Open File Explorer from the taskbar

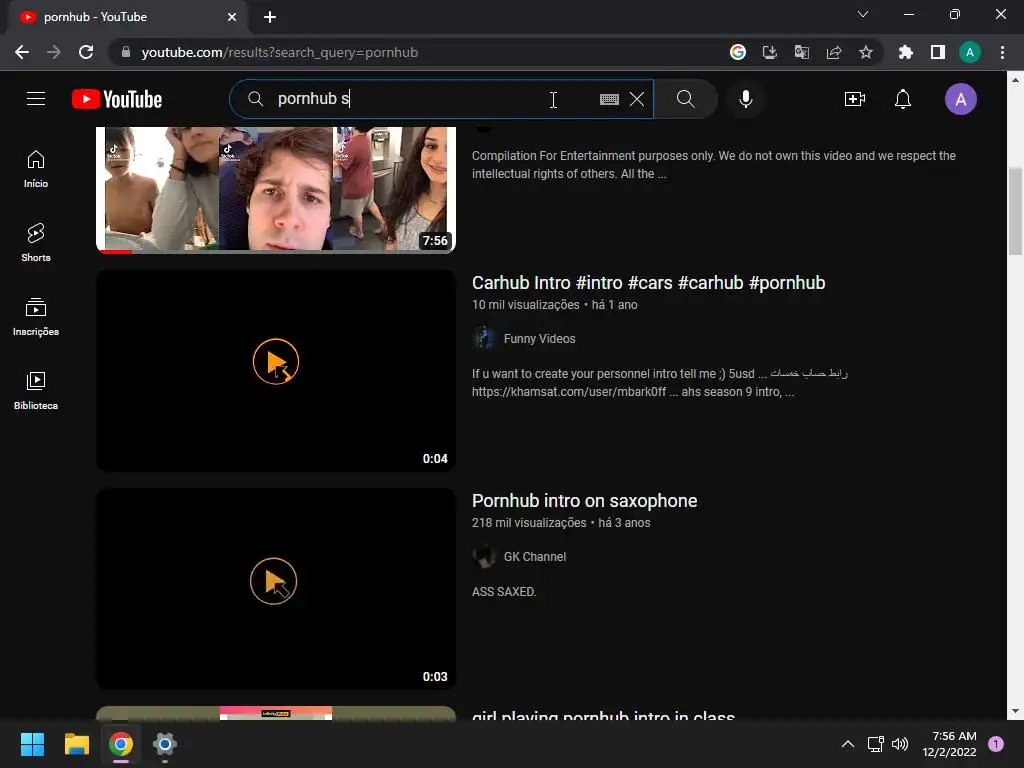[76, 744]
